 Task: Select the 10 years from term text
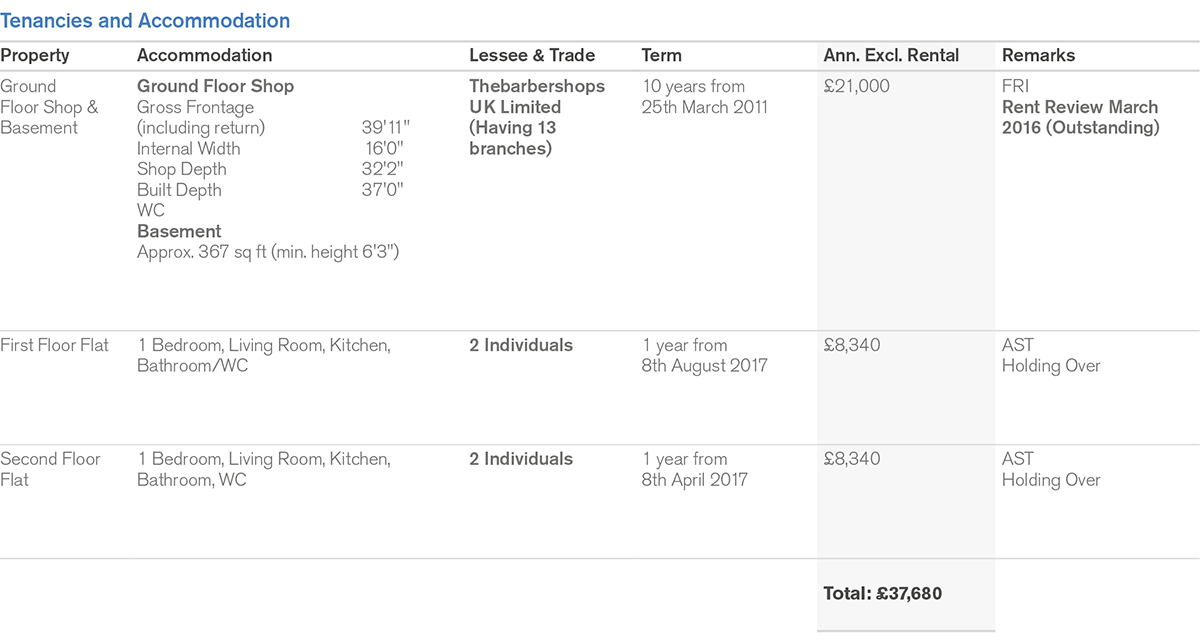pos(693,87)
